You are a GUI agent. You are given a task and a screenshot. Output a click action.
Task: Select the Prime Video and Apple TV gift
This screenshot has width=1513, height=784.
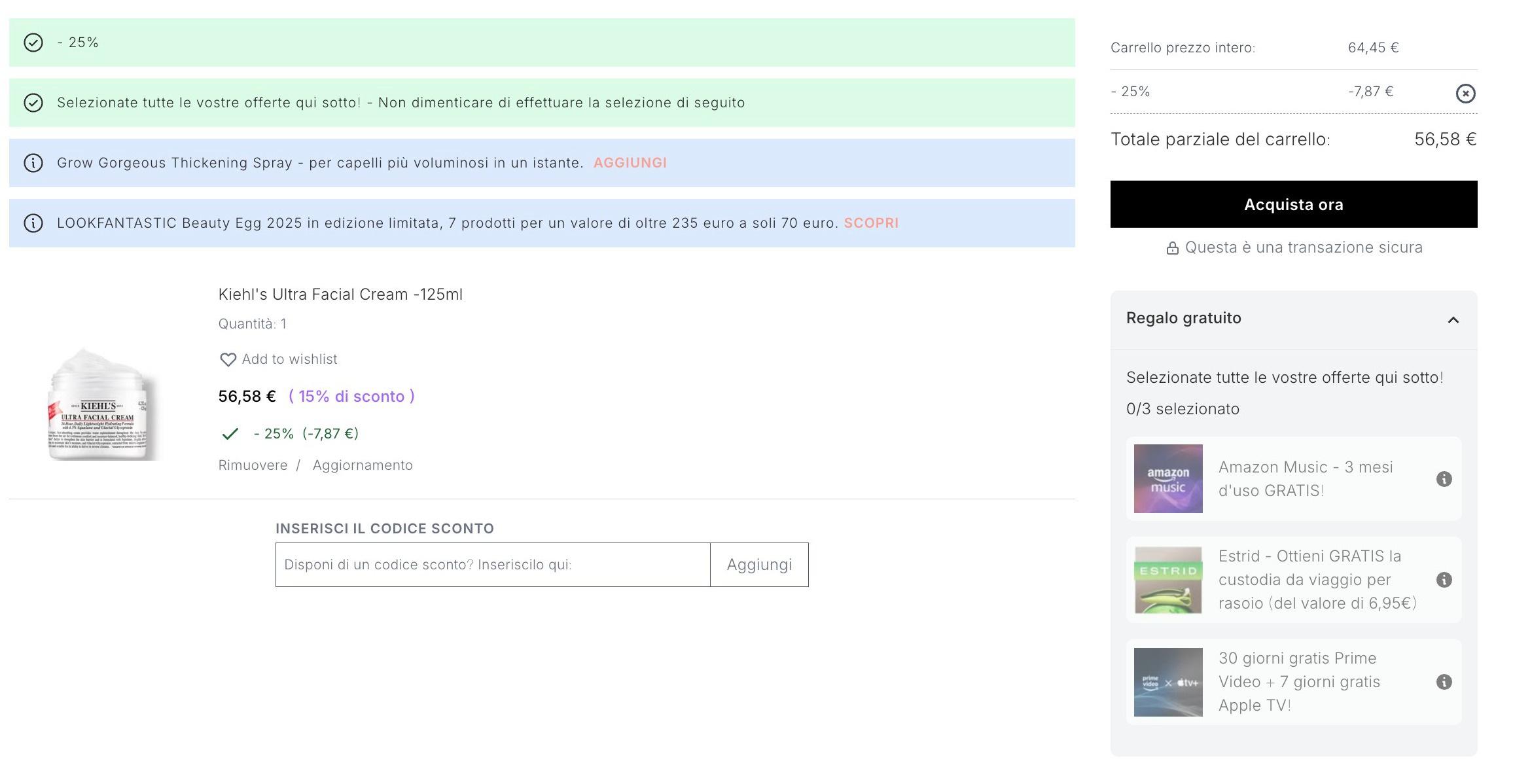point(1293,682)
